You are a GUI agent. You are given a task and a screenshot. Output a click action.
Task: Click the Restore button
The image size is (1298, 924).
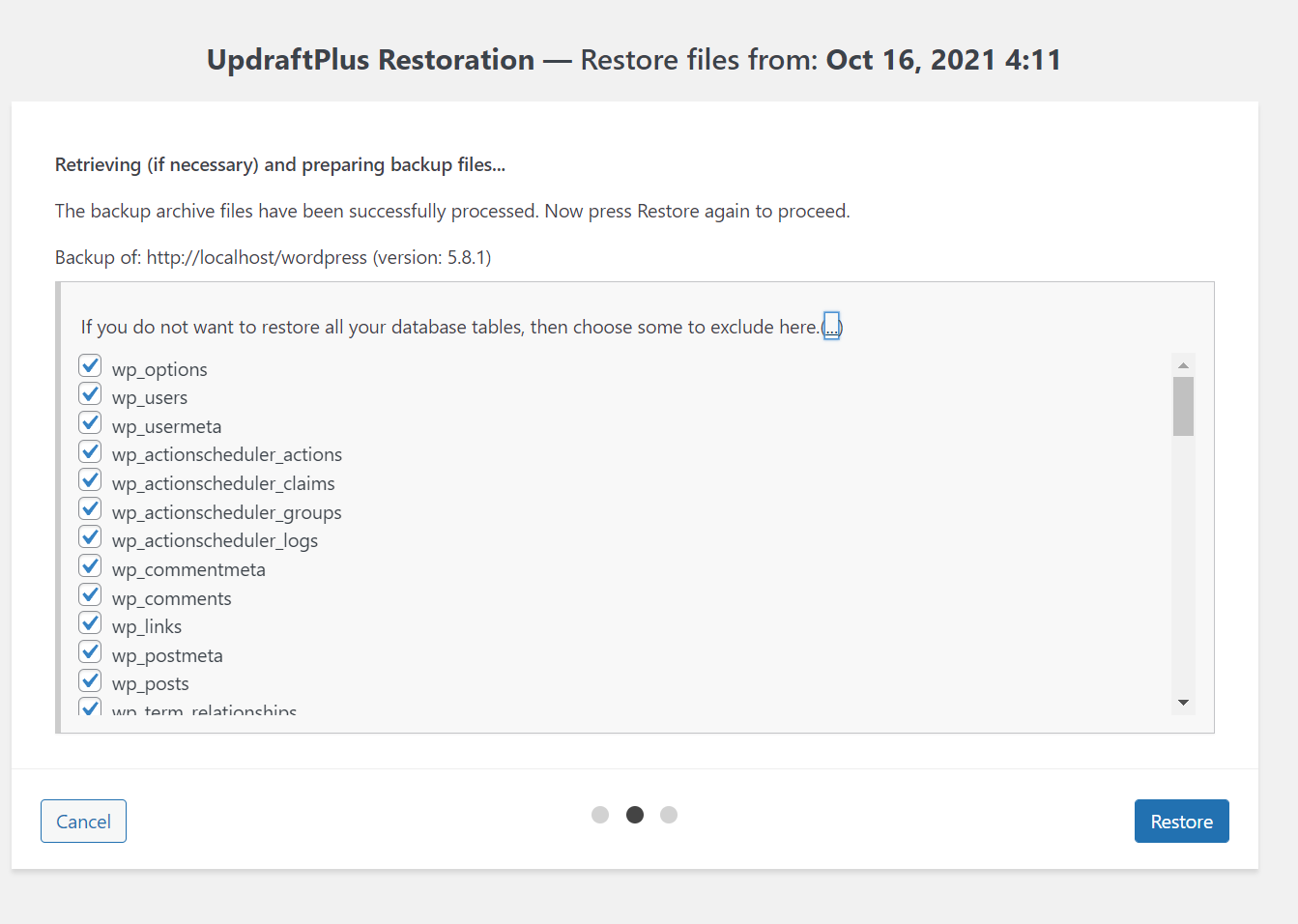coord(1181,822)
